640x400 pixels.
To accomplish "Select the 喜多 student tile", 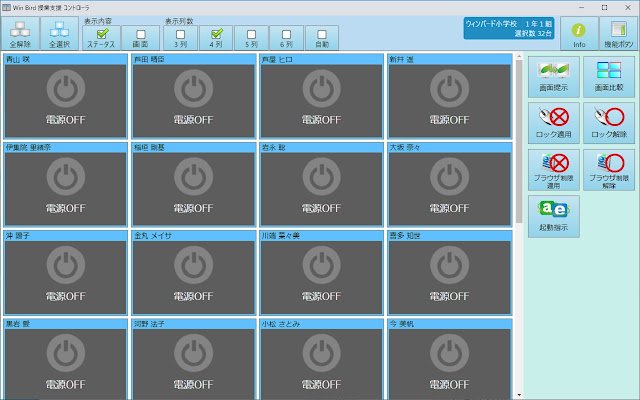I will click(449, 273).
